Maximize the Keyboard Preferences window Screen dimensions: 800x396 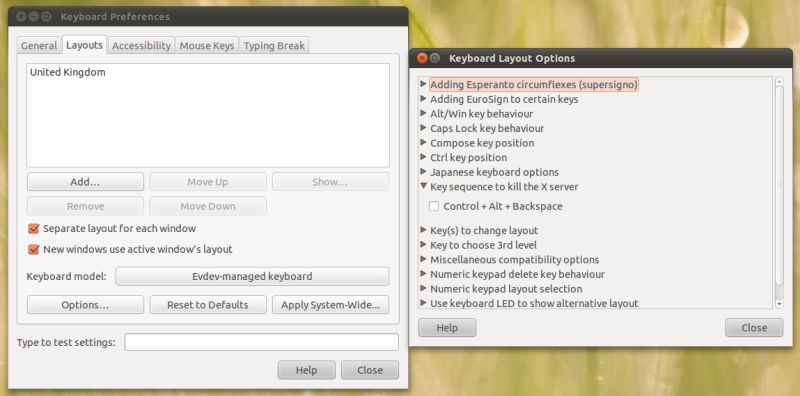pyautogui.click(x=46, y=17)
